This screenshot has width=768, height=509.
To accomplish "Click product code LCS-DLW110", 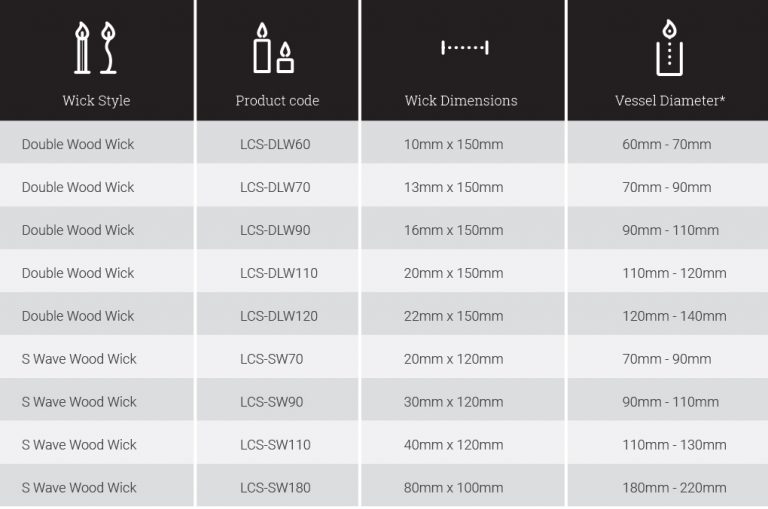I will pos(279,273).
